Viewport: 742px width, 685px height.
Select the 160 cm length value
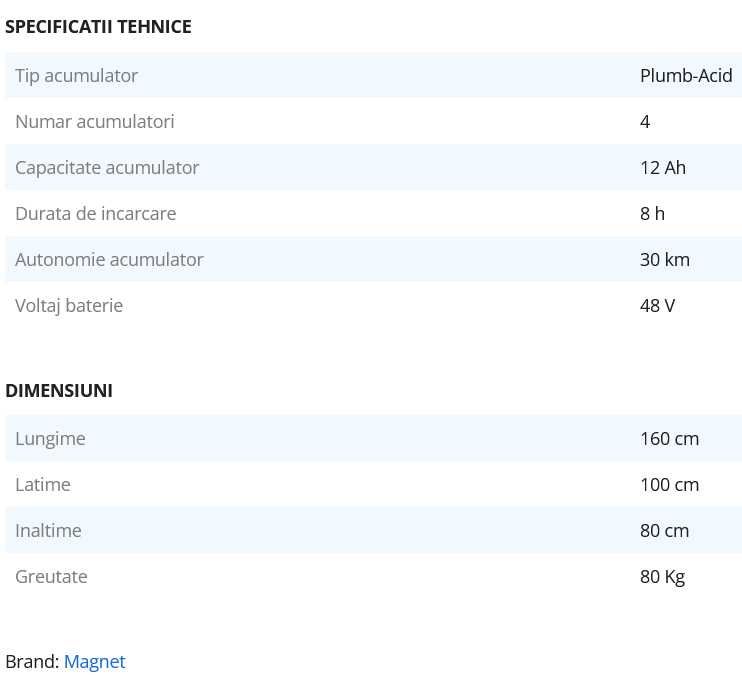669,439
